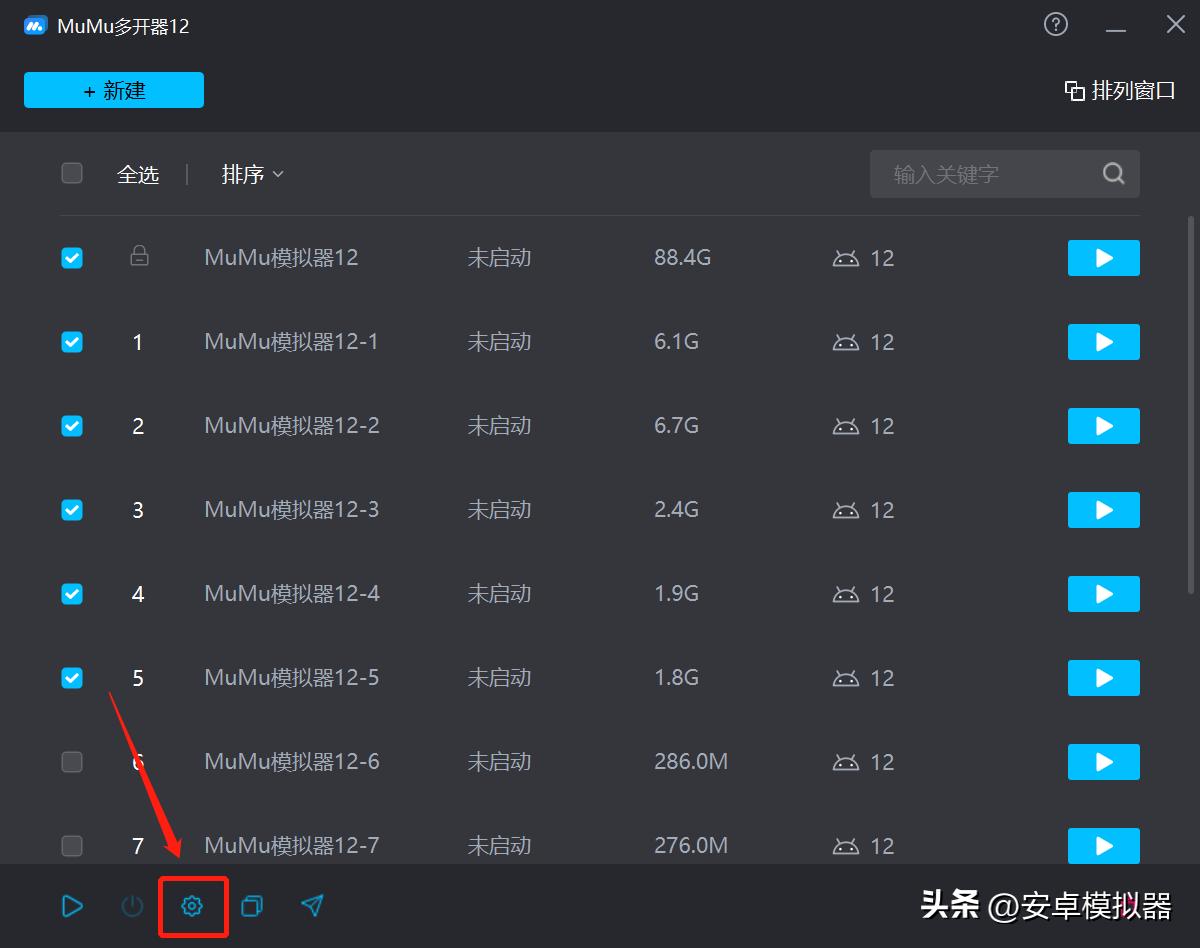Enable the checkbox for MuMu模拟器12-6

pyautogui.click(x=71, y=761)
